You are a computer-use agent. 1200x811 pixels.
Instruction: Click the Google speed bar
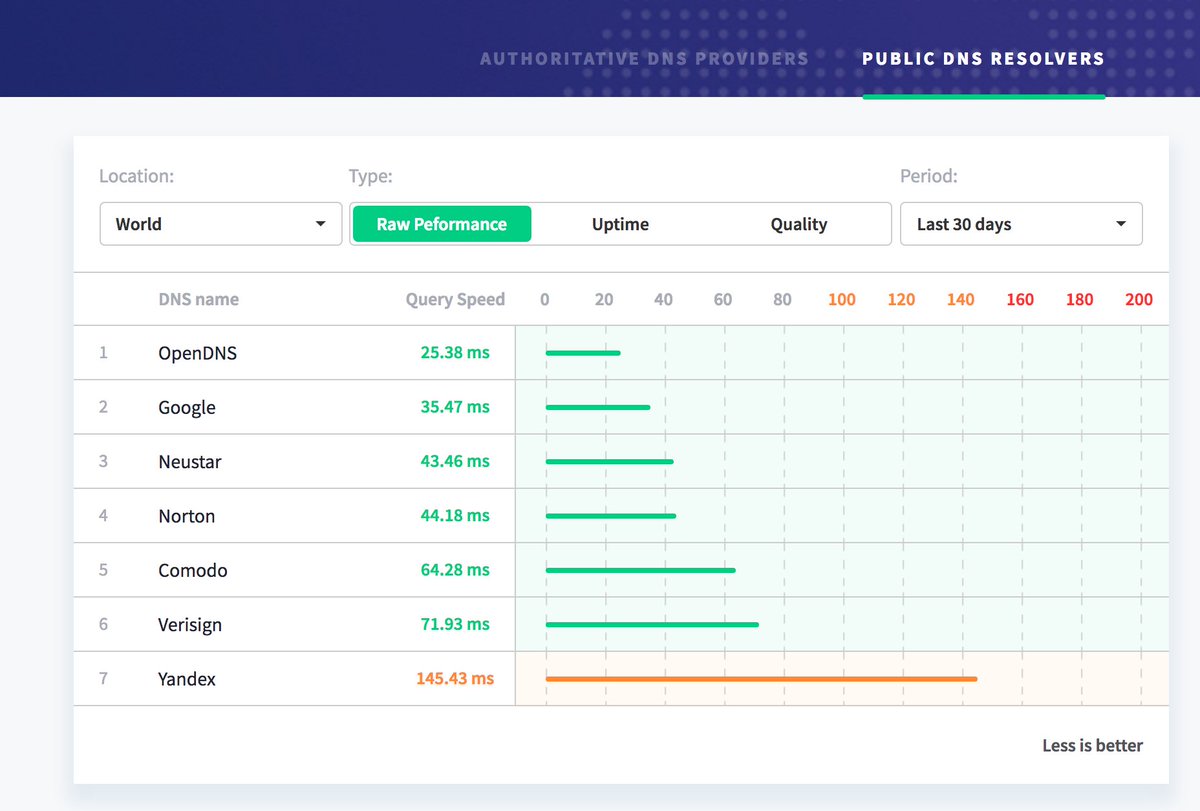pyautogui.click(x=598, y=407)
